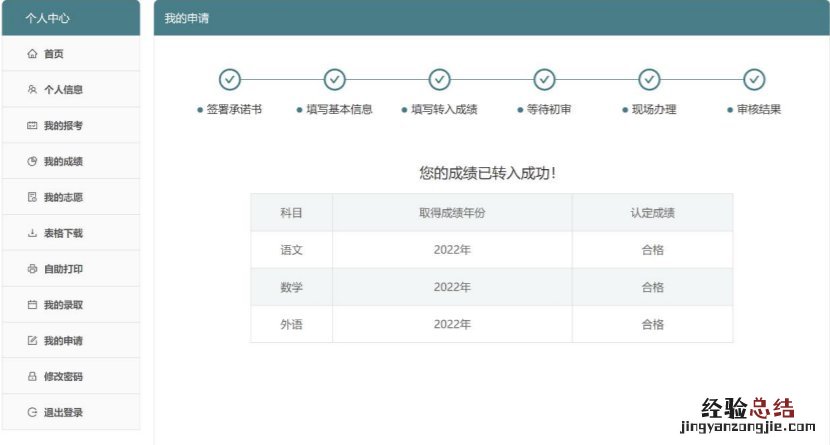Click the 您的成绩已转入成功! message
This screenshot has width=830, height=445.
[488, 173]
